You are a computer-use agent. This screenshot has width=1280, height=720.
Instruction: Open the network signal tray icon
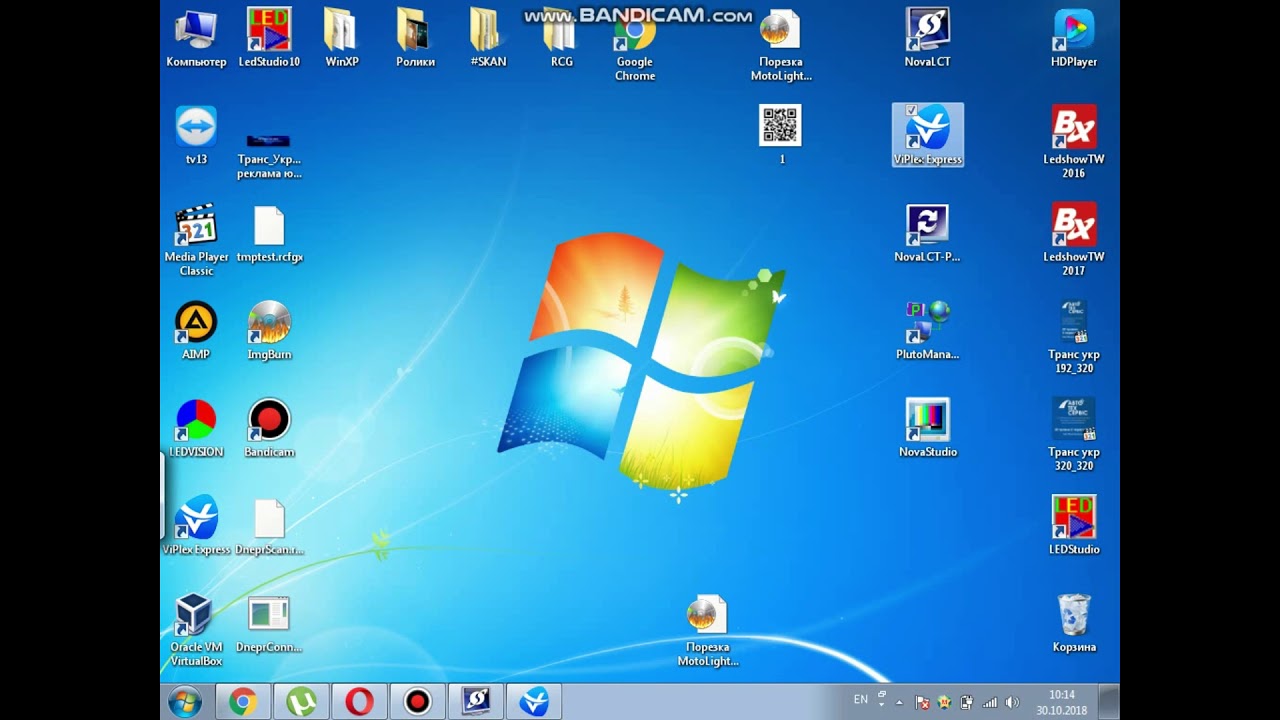(990, 702)
